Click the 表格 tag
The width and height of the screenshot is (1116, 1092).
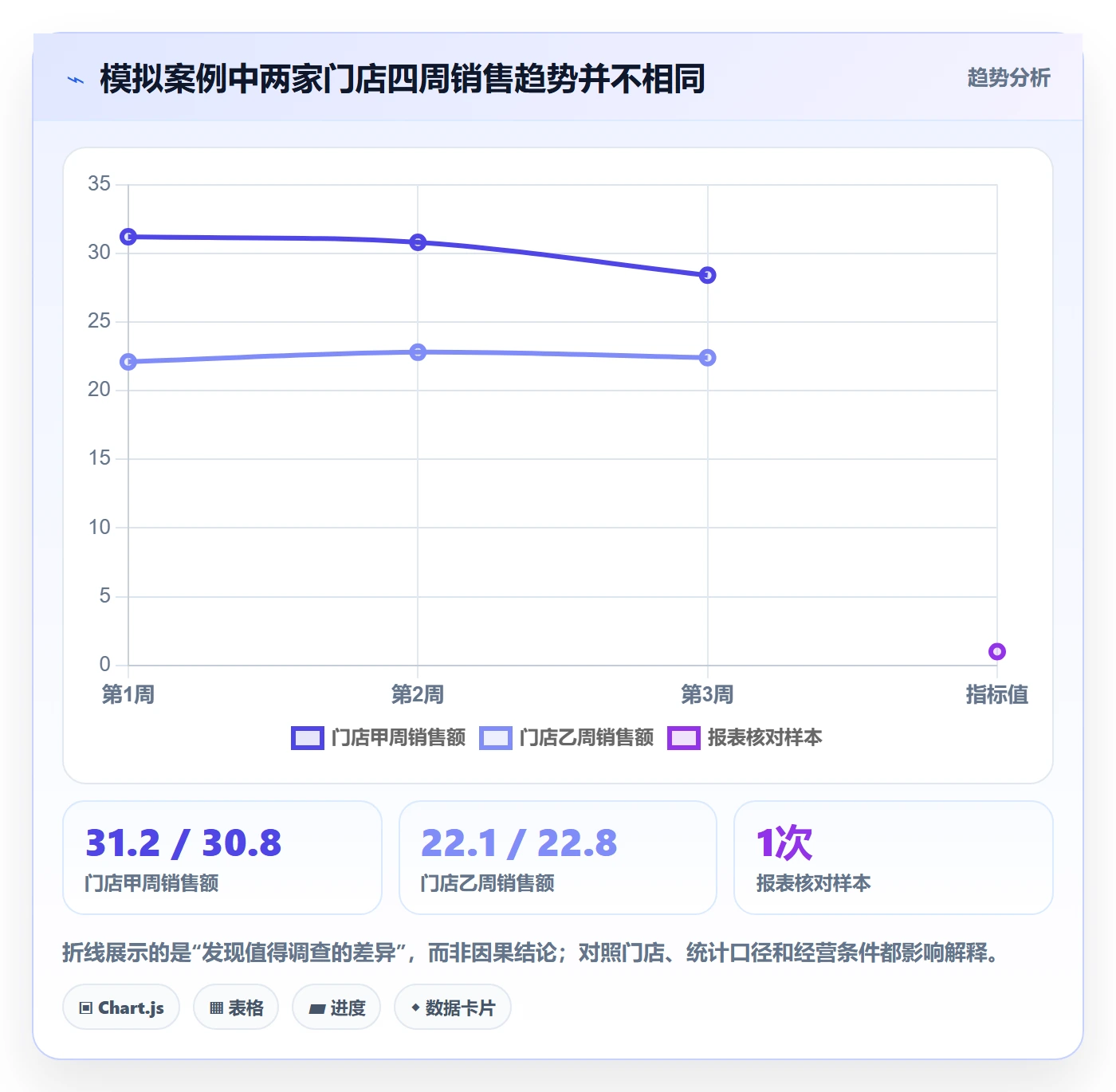pyautogui.click(x=236, y=1008)
